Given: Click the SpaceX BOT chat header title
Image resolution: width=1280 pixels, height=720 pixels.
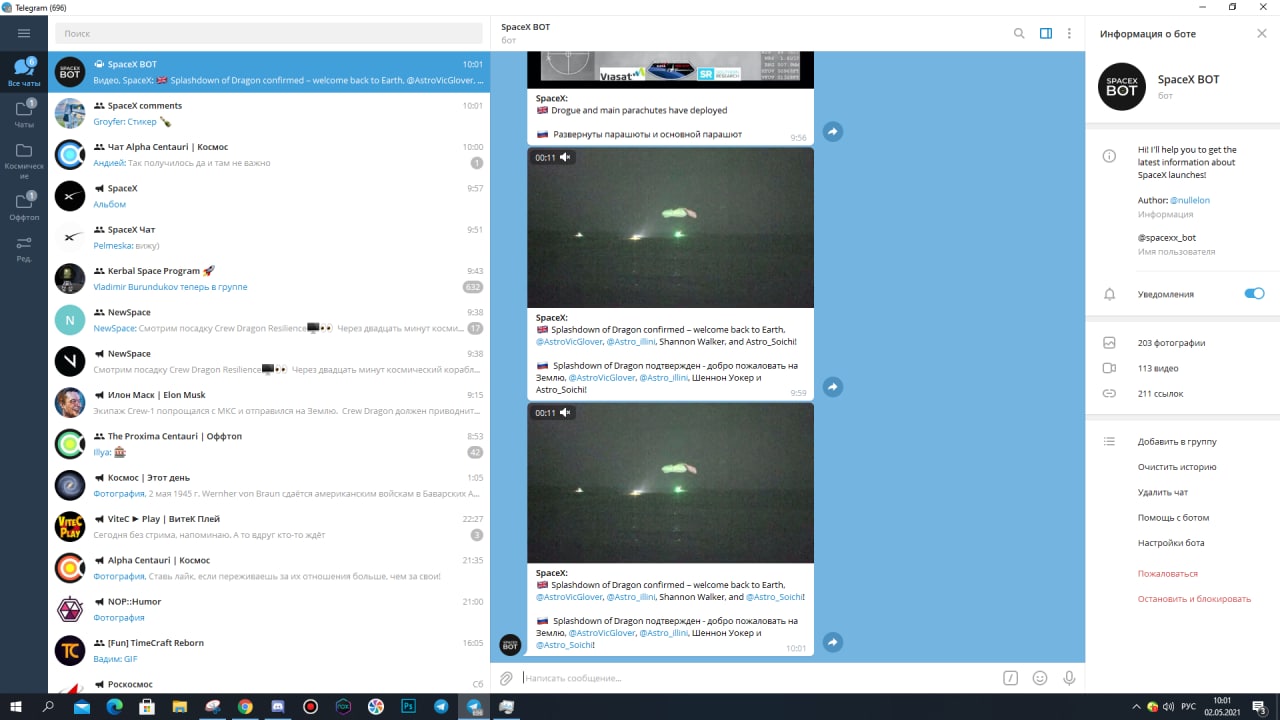Looking at the screenshot, I should coord(525,27).
